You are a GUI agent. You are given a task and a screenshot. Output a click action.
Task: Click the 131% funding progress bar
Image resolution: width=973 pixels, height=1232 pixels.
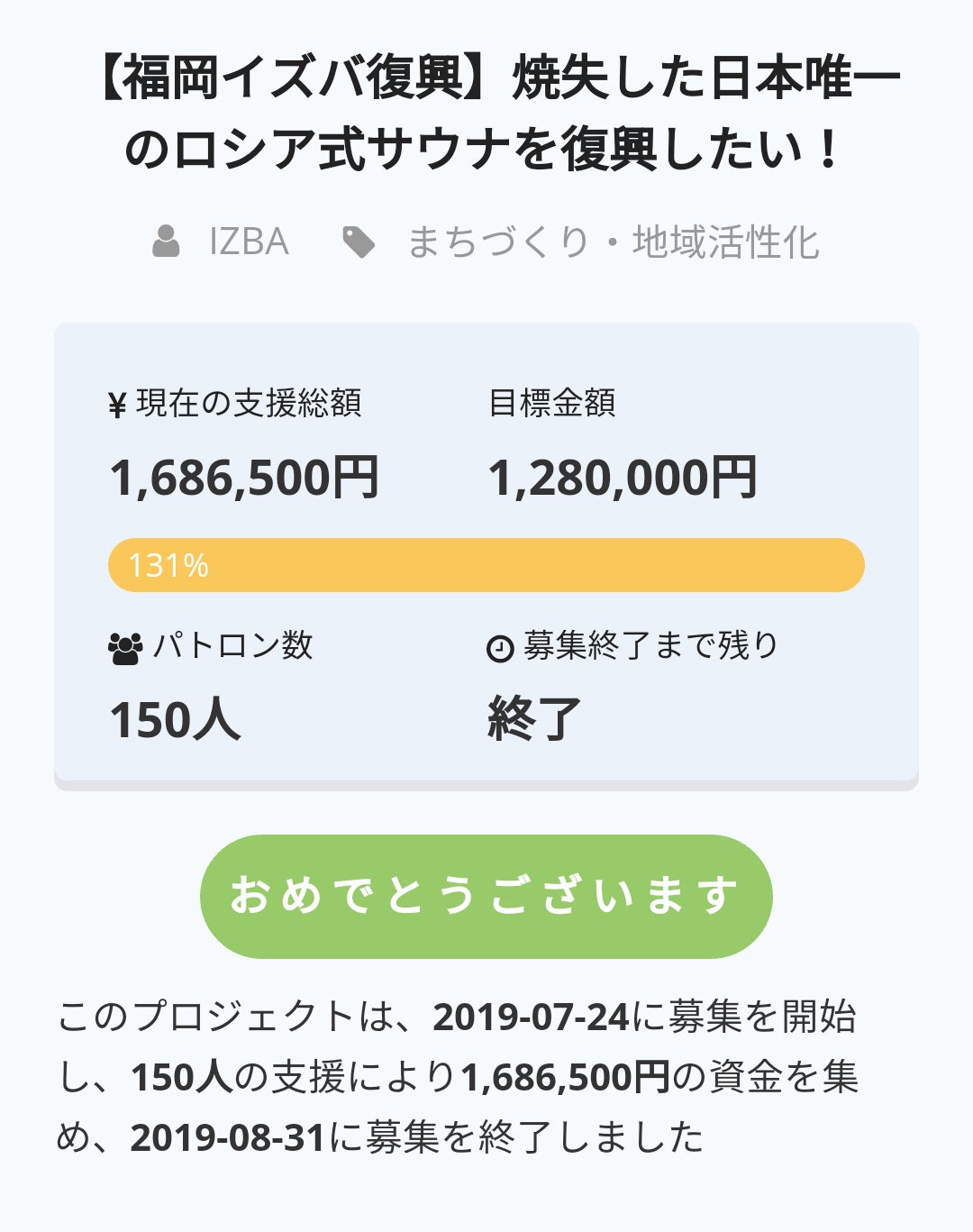pyautogui.click(x=486, y=565)
